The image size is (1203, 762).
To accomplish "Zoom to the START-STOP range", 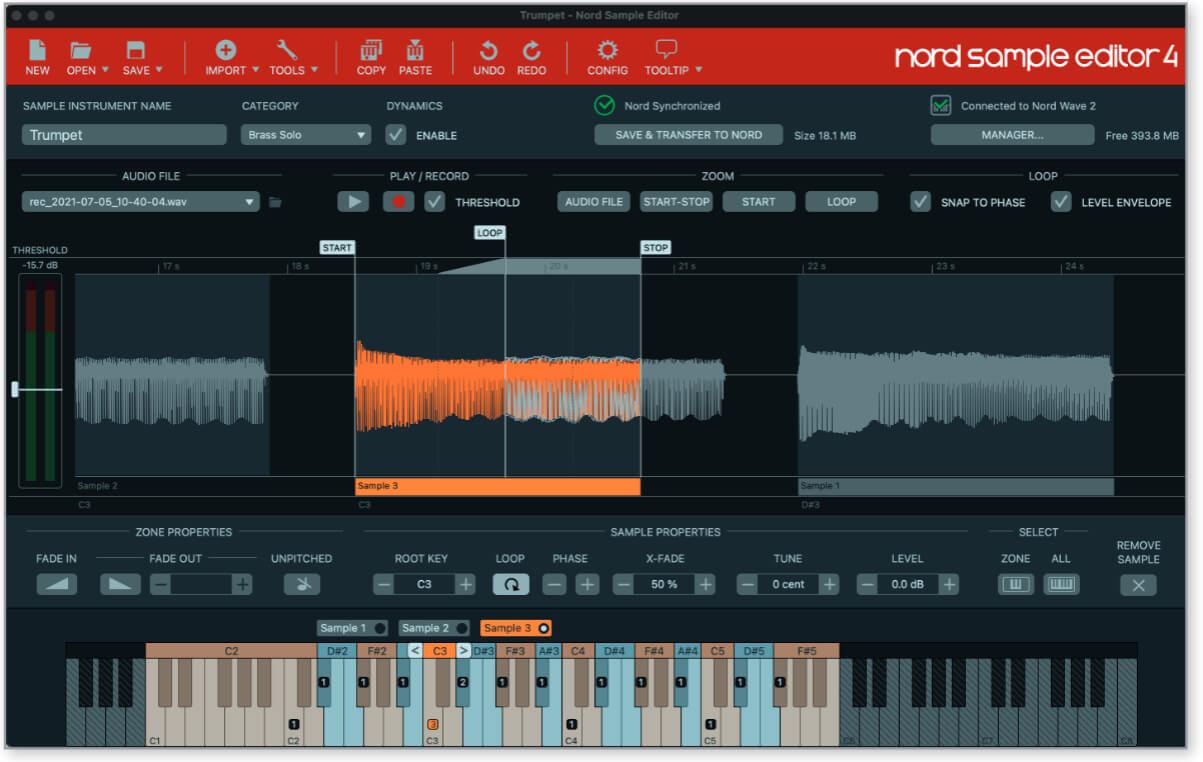I will click(x=676, y=202).
